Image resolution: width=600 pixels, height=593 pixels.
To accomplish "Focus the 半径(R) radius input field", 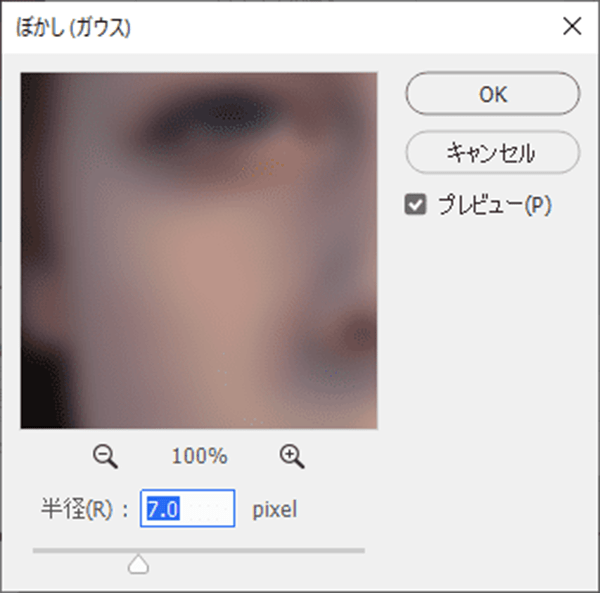I will click(x=188, y=508).
